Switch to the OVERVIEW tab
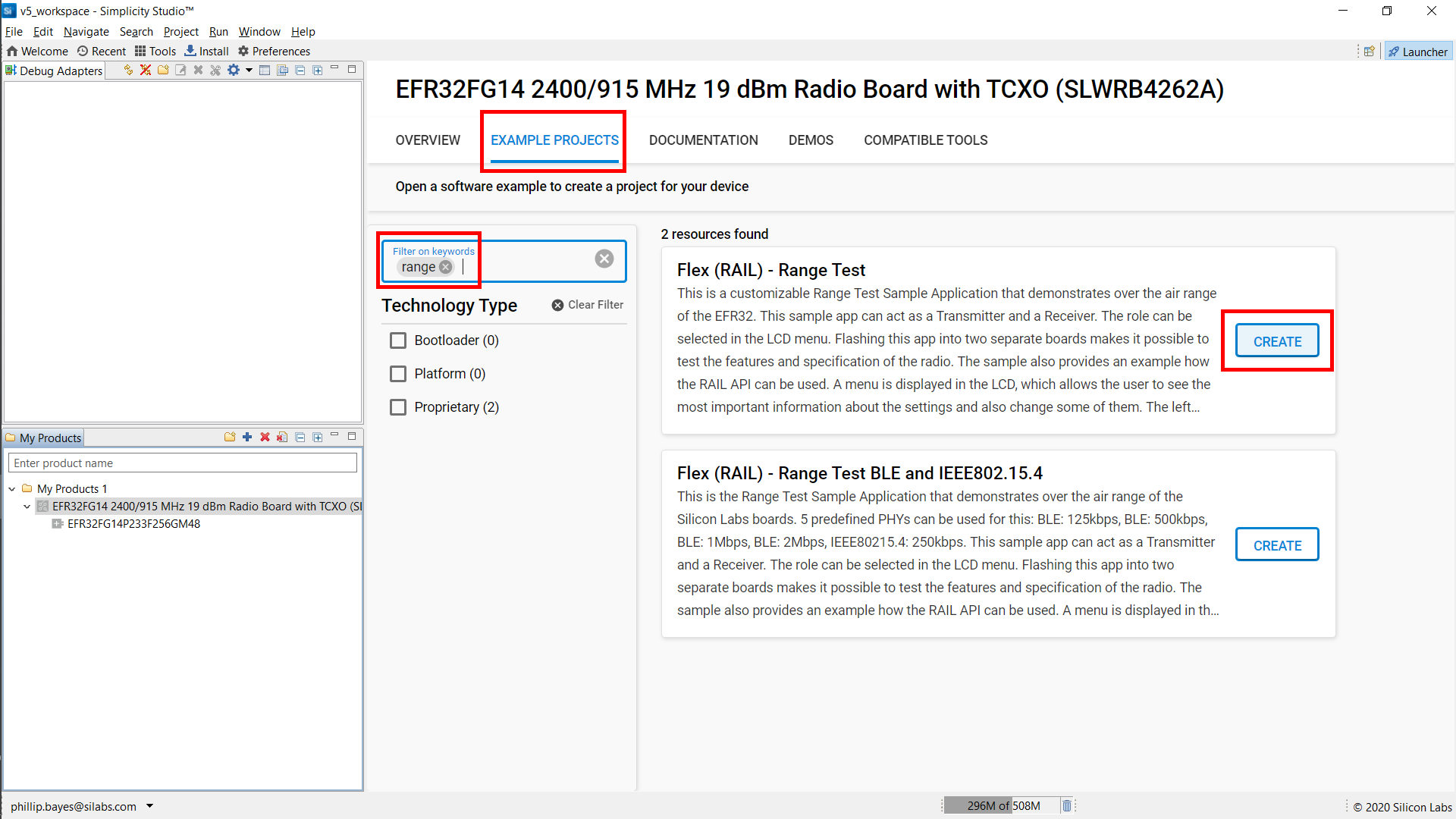Image resolution: width=1456 pixels, height=819 pixels. point(428,140)
